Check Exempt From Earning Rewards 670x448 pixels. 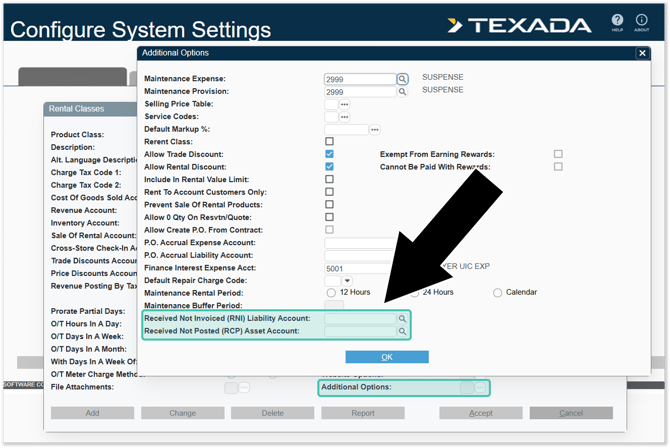[x=558, y=154]
